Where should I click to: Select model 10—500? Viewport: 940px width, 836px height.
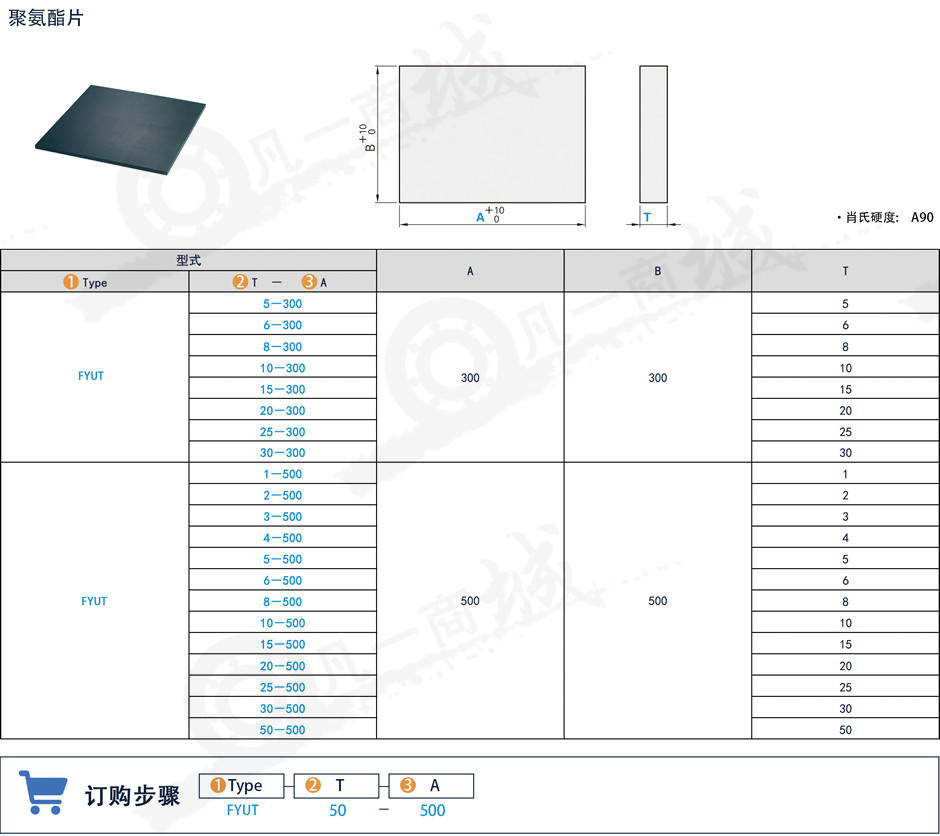point(282,623)
